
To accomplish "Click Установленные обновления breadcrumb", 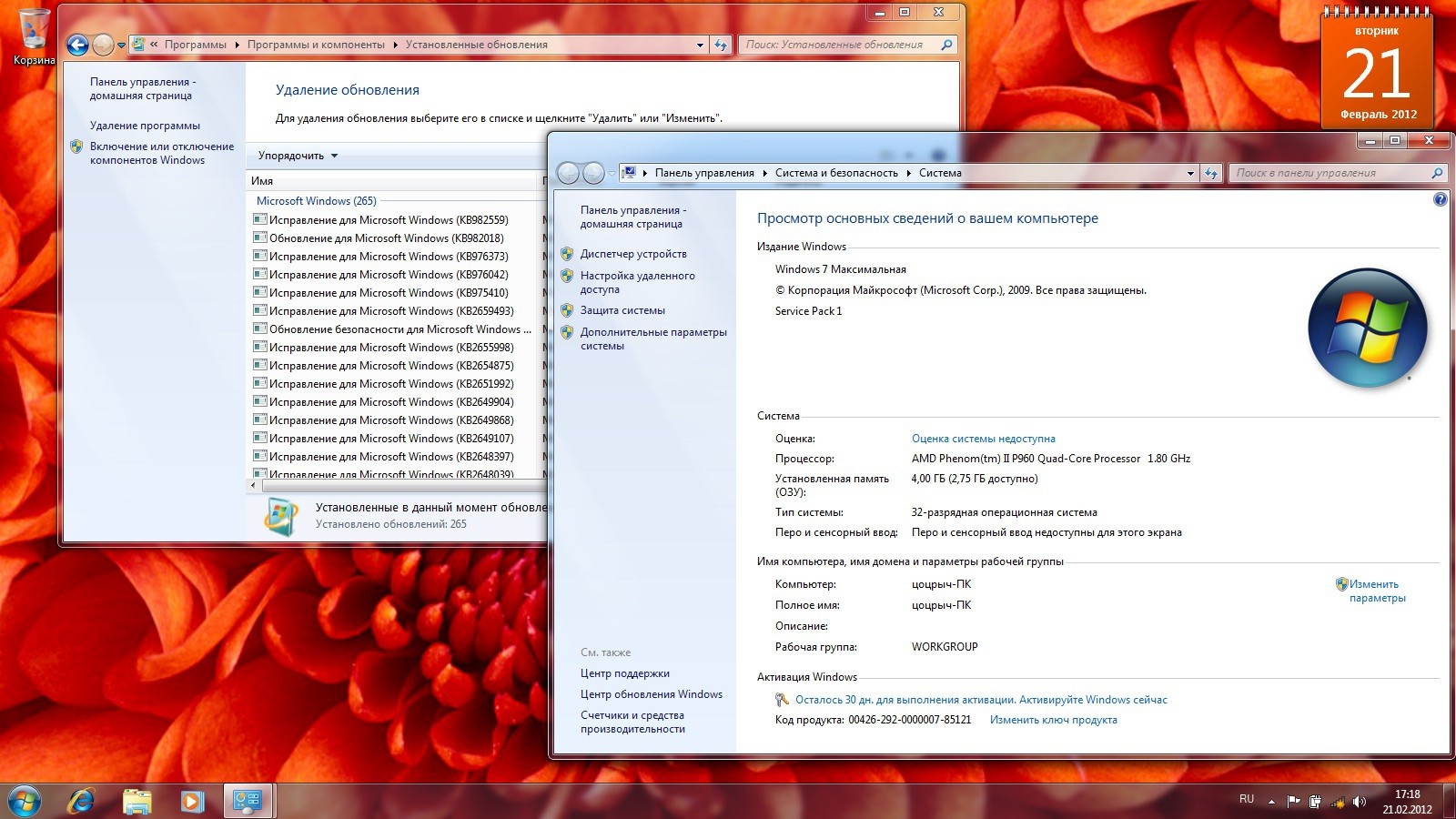I will (477, 45).
